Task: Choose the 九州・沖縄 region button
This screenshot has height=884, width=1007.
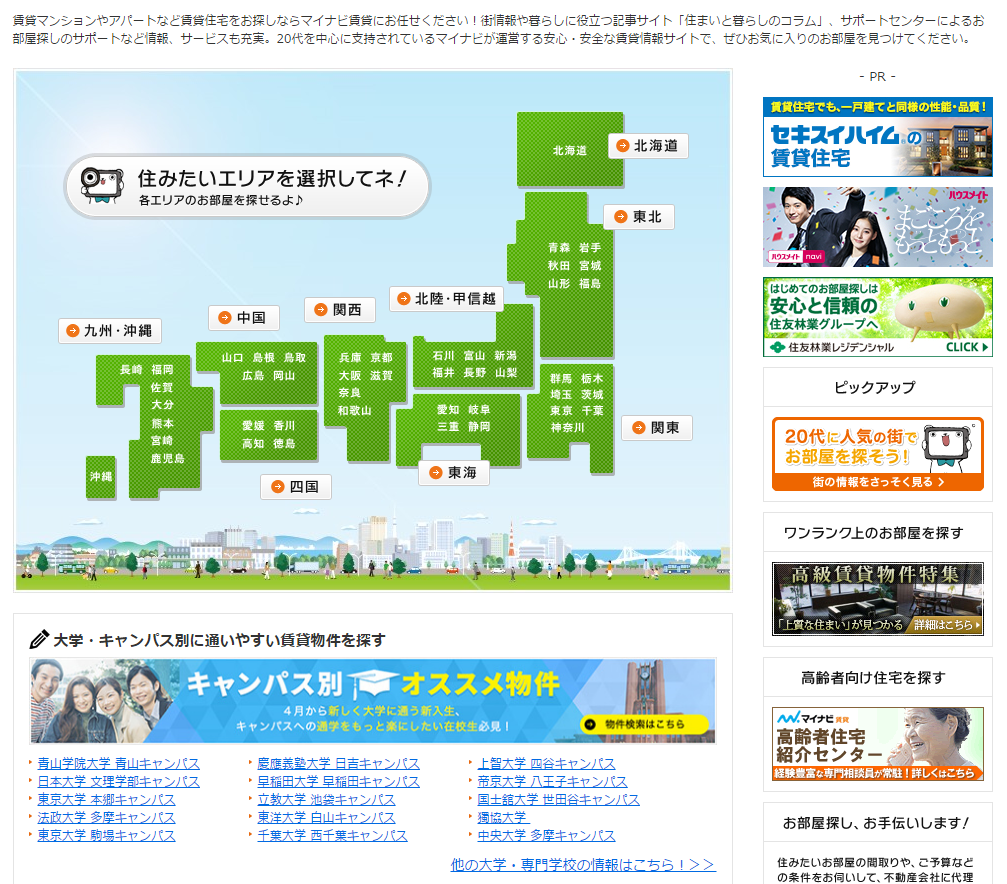Action: click(110, 331)
